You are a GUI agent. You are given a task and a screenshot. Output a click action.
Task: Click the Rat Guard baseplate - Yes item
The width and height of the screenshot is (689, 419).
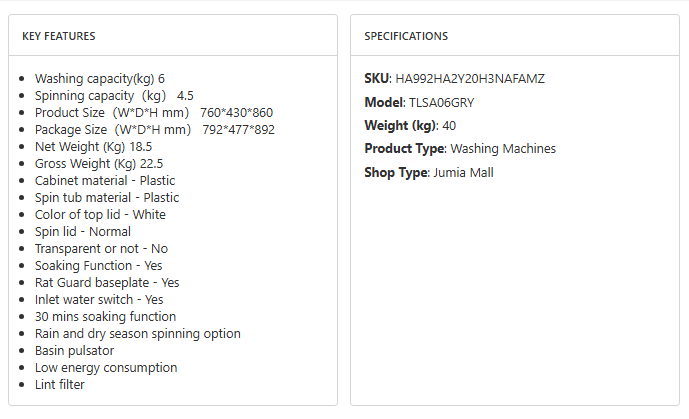107,282
